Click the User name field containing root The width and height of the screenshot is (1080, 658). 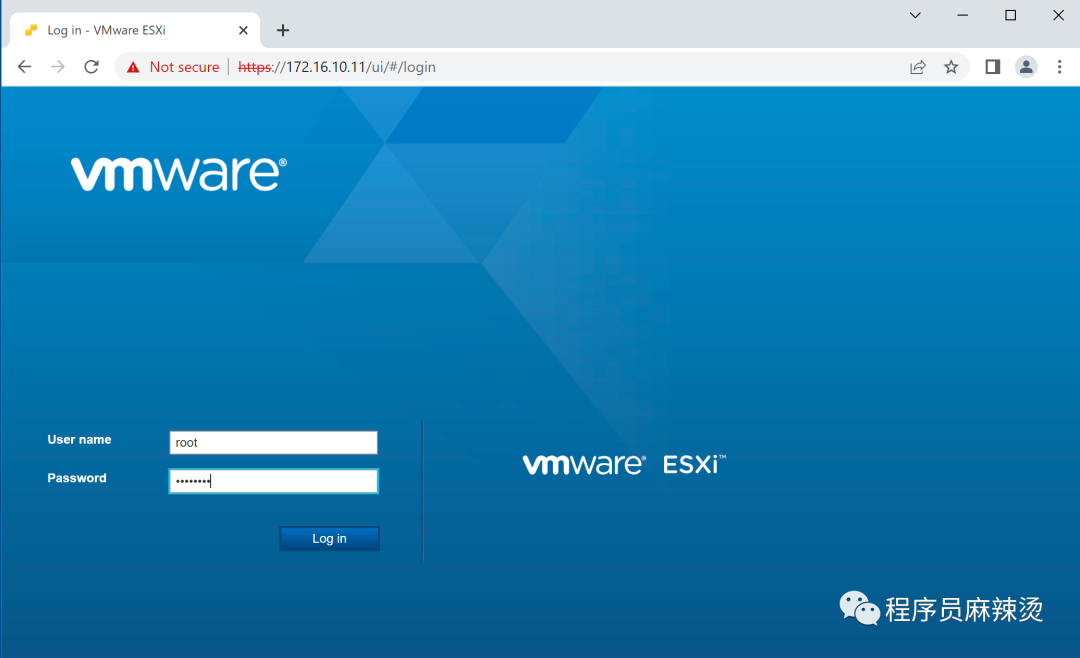pos(273,442)
